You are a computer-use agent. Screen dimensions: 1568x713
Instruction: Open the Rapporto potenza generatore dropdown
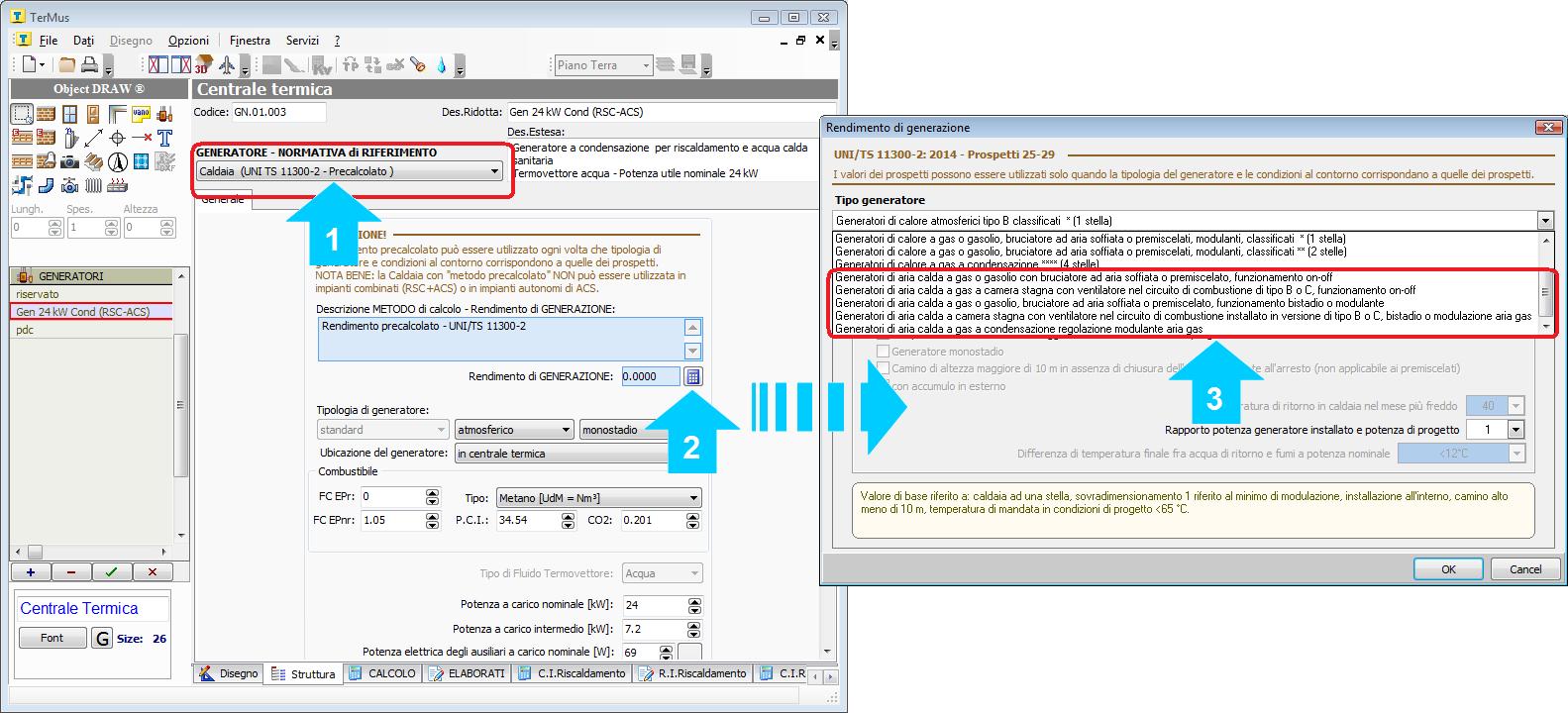1516,430
